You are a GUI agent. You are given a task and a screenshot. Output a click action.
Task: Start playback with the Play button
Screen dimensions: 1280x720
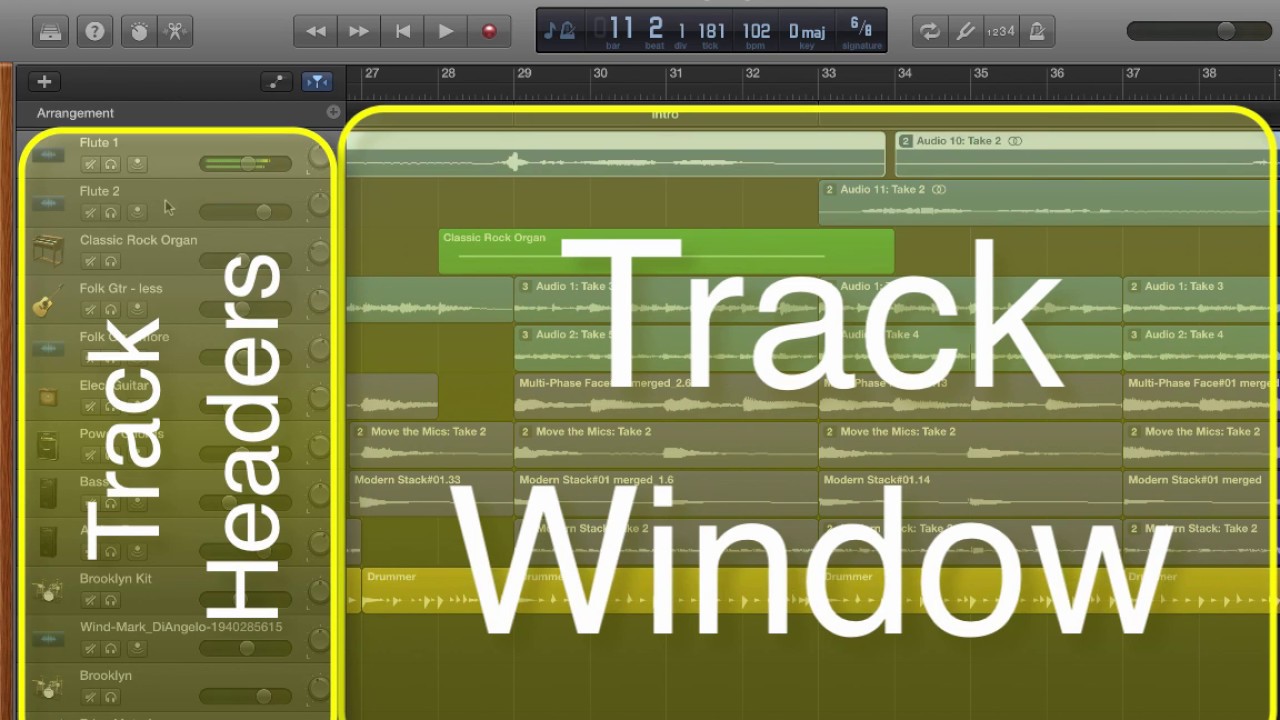[446, 31]
